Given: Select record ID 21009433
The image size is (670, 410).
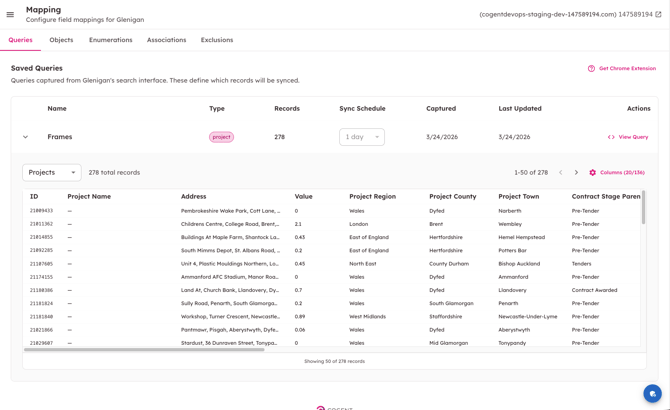Looking at the screenshot, I should click(41, 211).
